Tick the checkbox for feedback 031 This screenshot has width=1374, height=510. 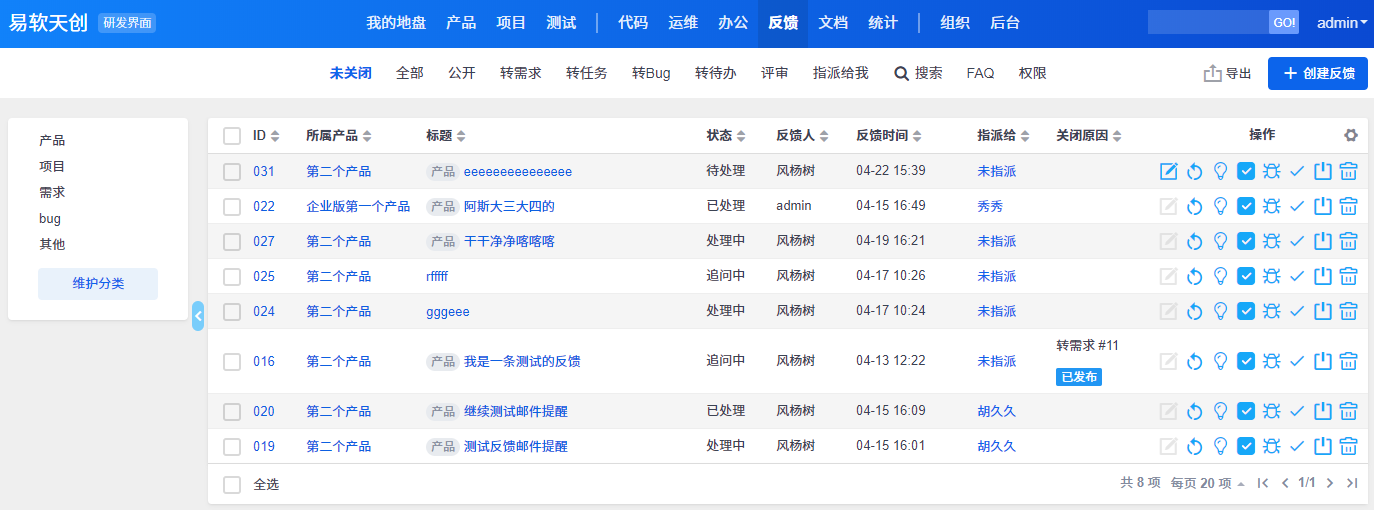click(x=232, y=171)
